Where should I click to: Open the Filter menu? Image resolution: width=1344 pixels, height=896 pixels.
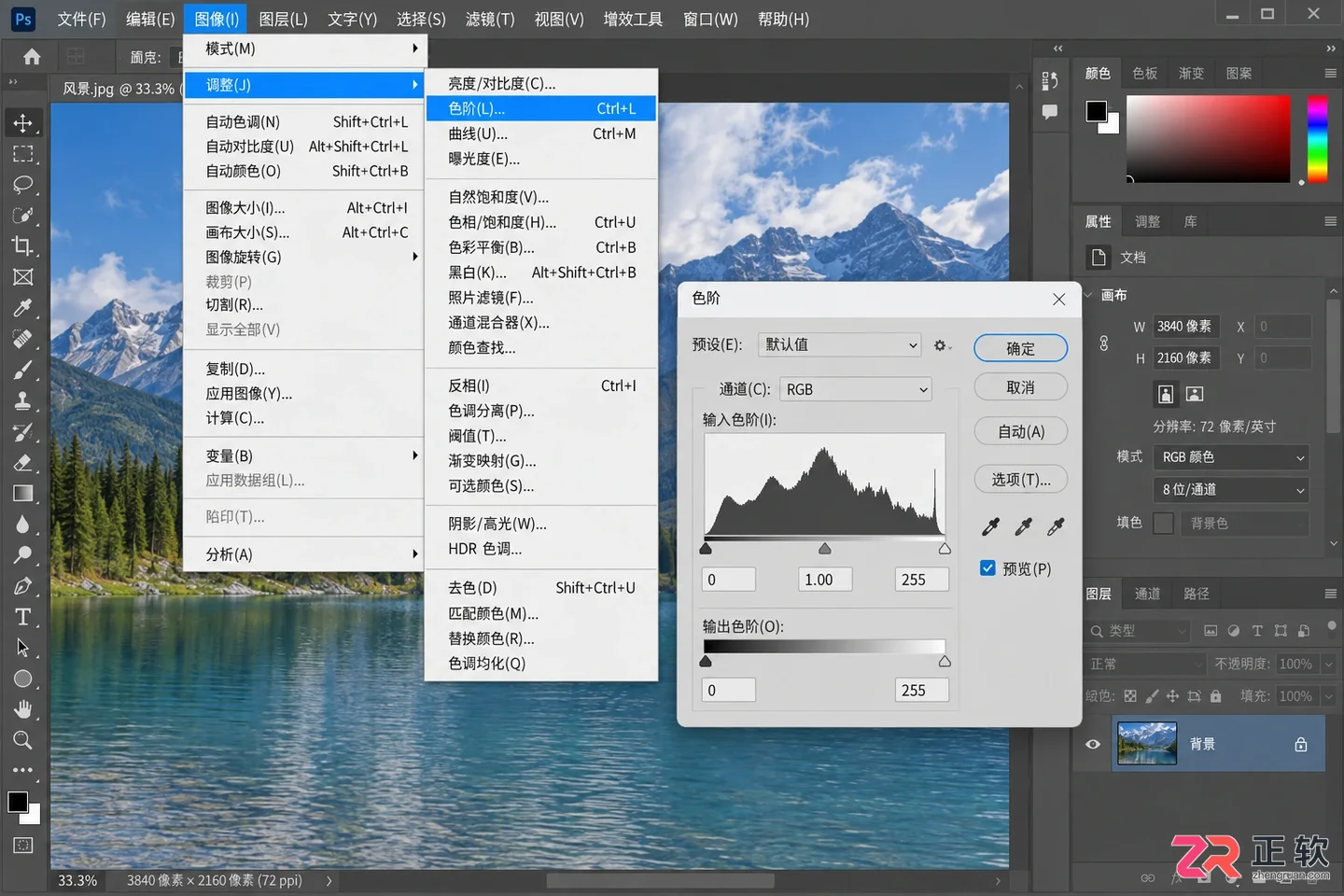tap(490, 19)
